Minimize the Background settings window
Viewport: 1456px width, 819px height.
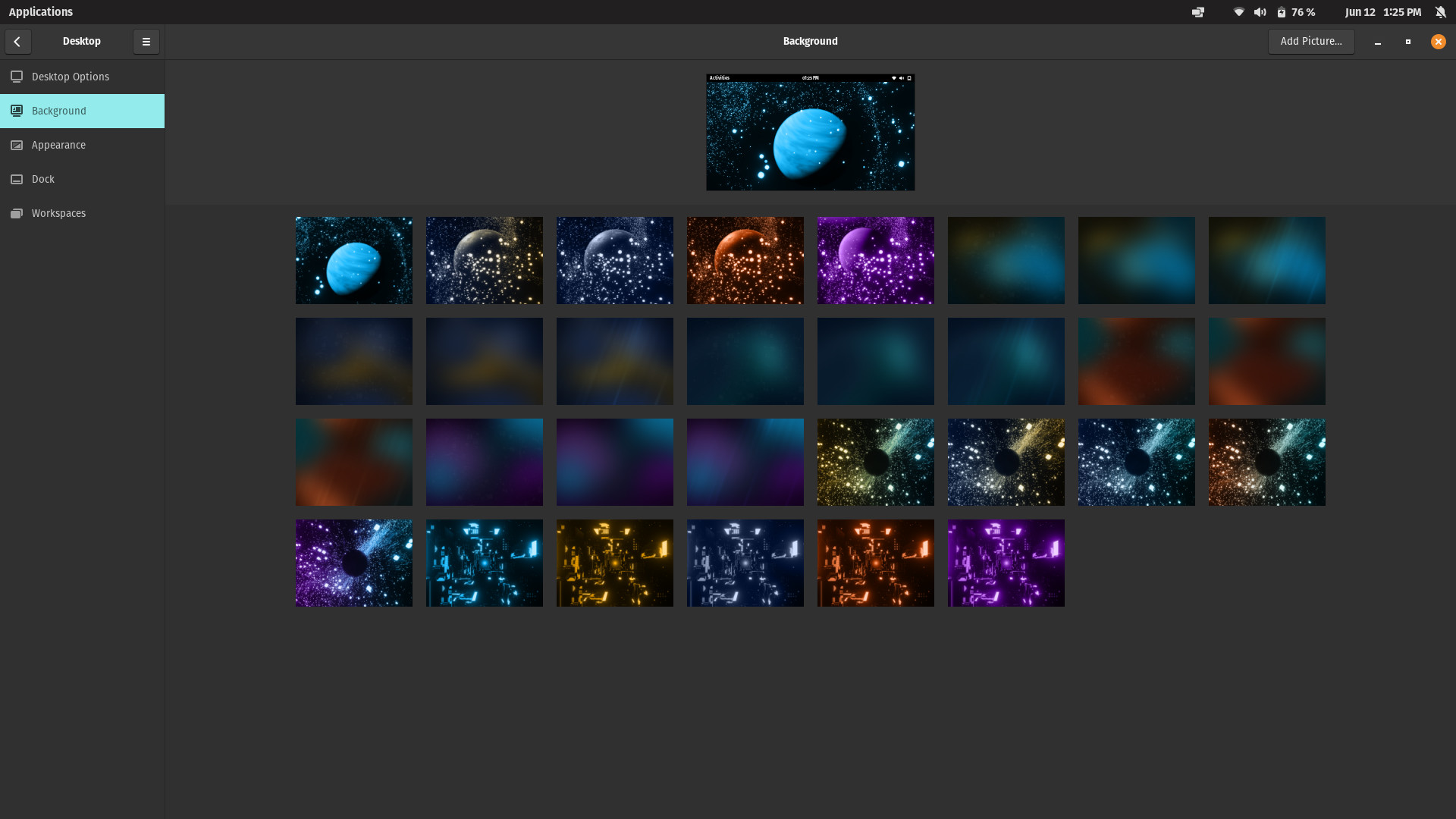coord(1378,42)
